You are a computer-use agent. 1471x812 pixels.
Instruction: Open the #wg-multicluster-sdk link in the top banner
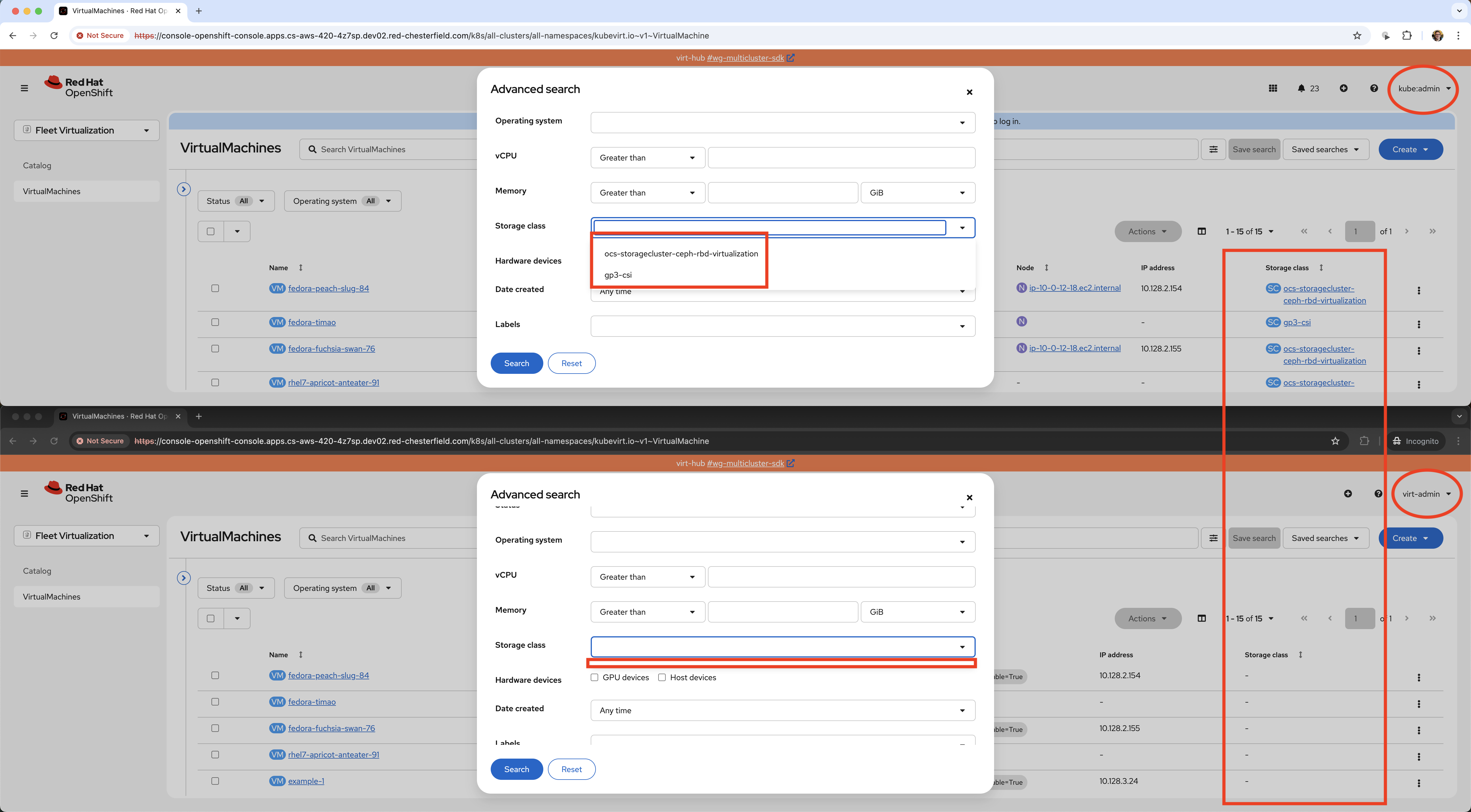pos(745,58)
